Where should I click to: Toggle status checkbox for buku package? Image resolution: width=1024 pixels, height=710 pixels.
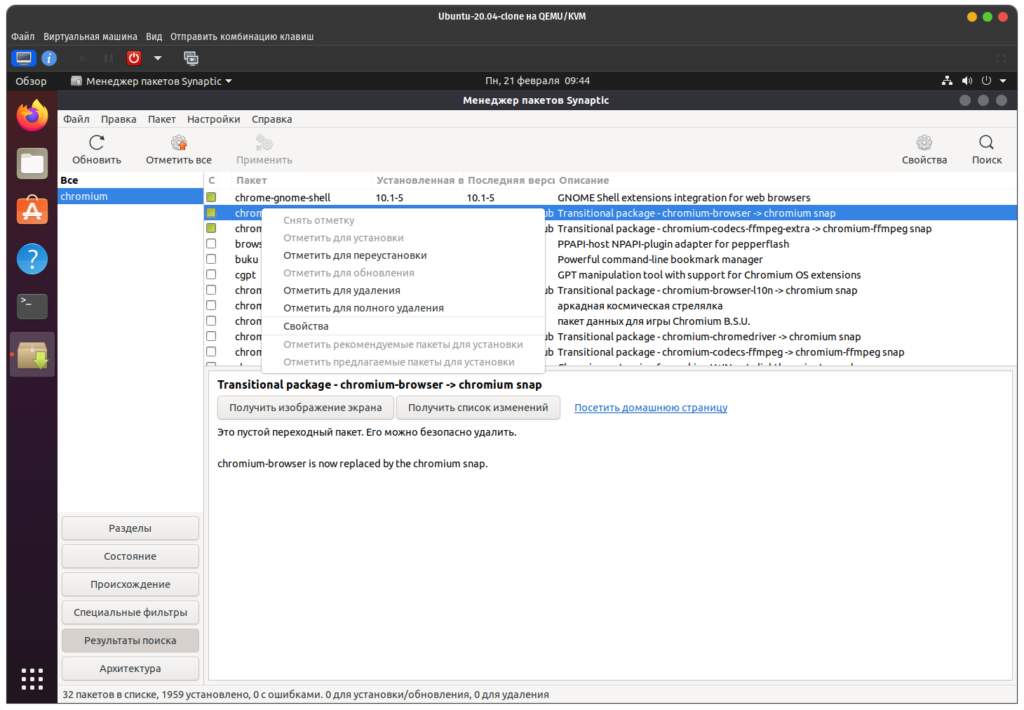tap(211, 260)
